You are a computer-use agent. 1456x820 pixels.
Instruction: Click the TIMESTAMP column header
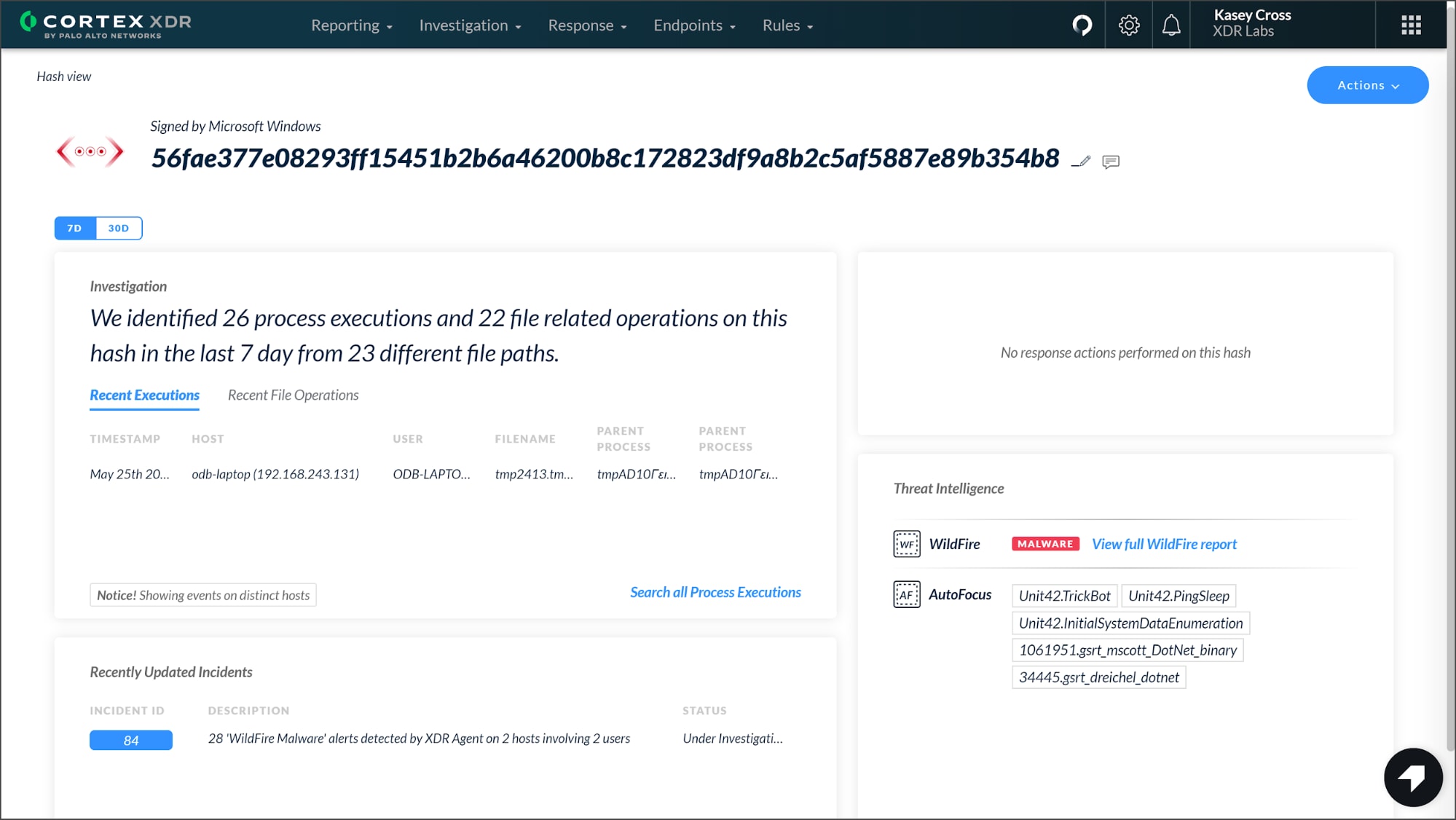coord(125,438)
